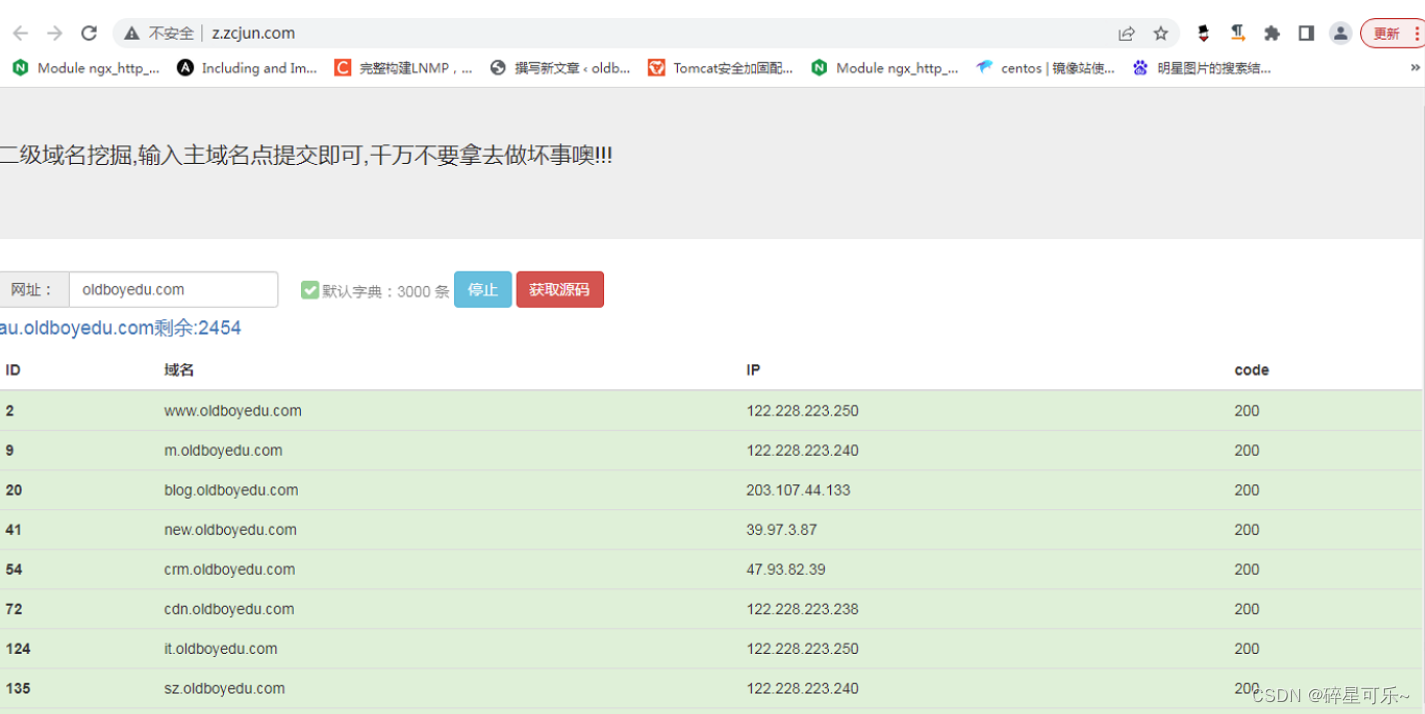
Task: Click the ID column header
Action: (13, 370)
